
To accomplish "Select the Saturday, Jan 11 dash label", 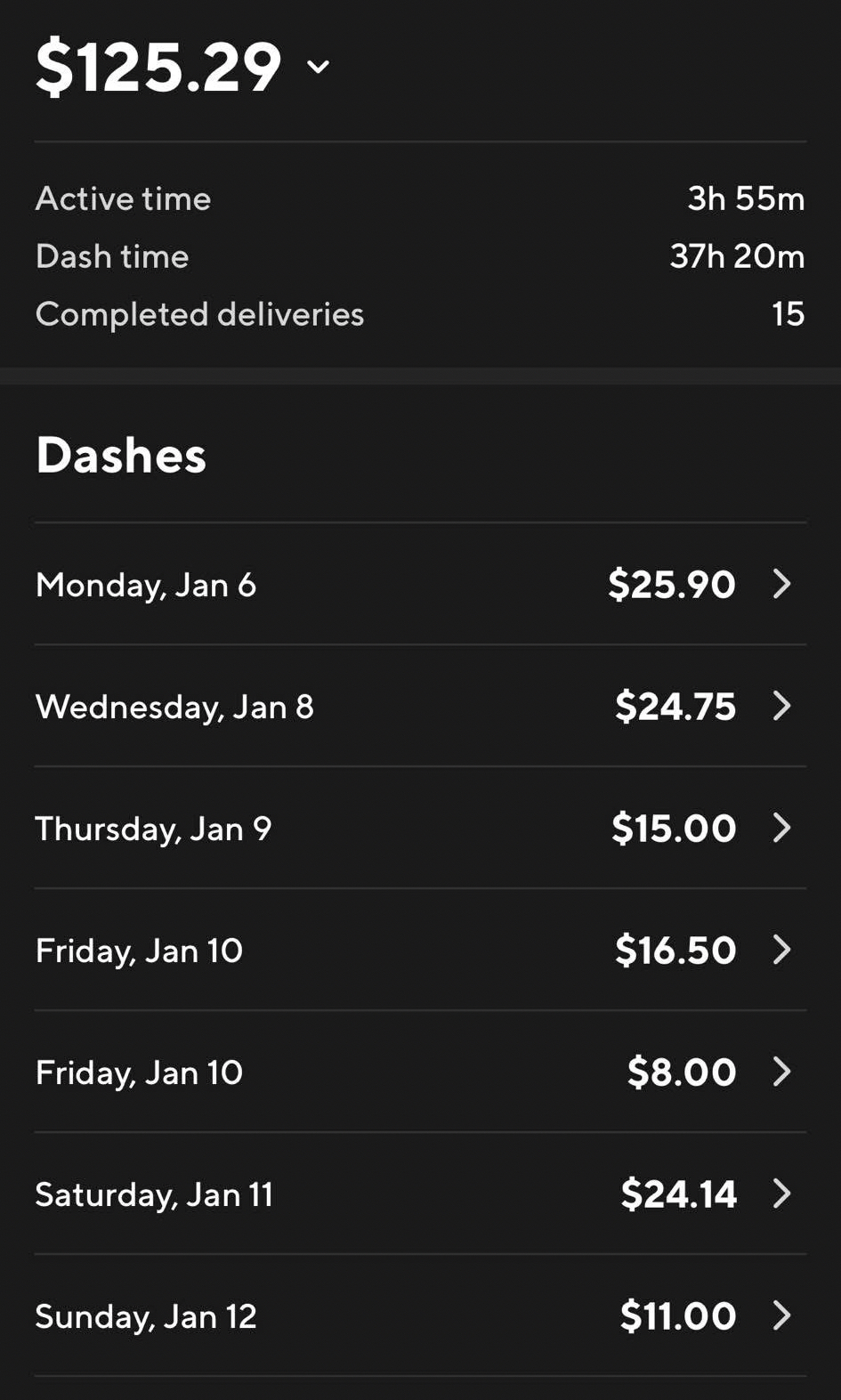I will [154, 1194].
